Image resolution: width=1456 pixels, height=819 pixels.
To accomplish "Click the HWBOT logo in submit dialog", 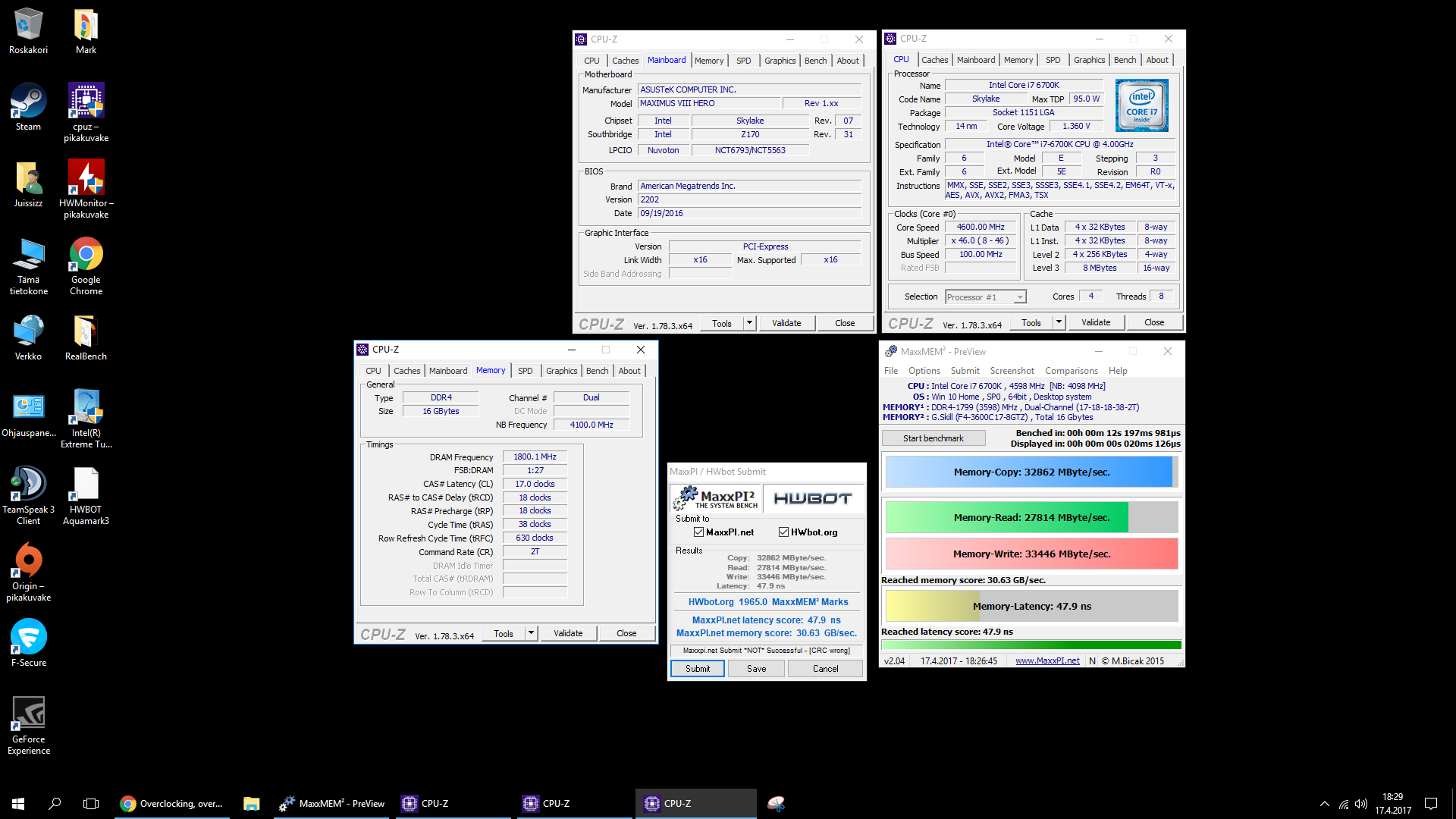I will point(812,498).
